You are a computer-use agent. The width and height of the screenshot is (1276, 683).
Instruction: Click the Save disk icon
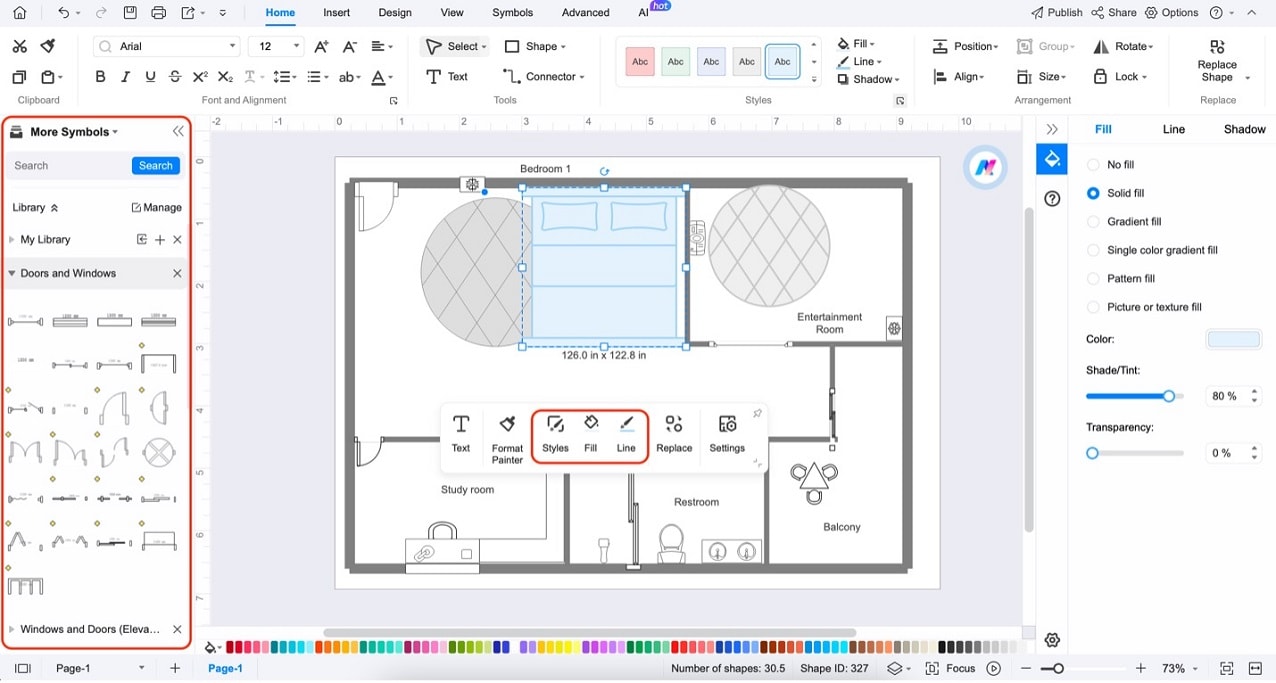[130, 13]
